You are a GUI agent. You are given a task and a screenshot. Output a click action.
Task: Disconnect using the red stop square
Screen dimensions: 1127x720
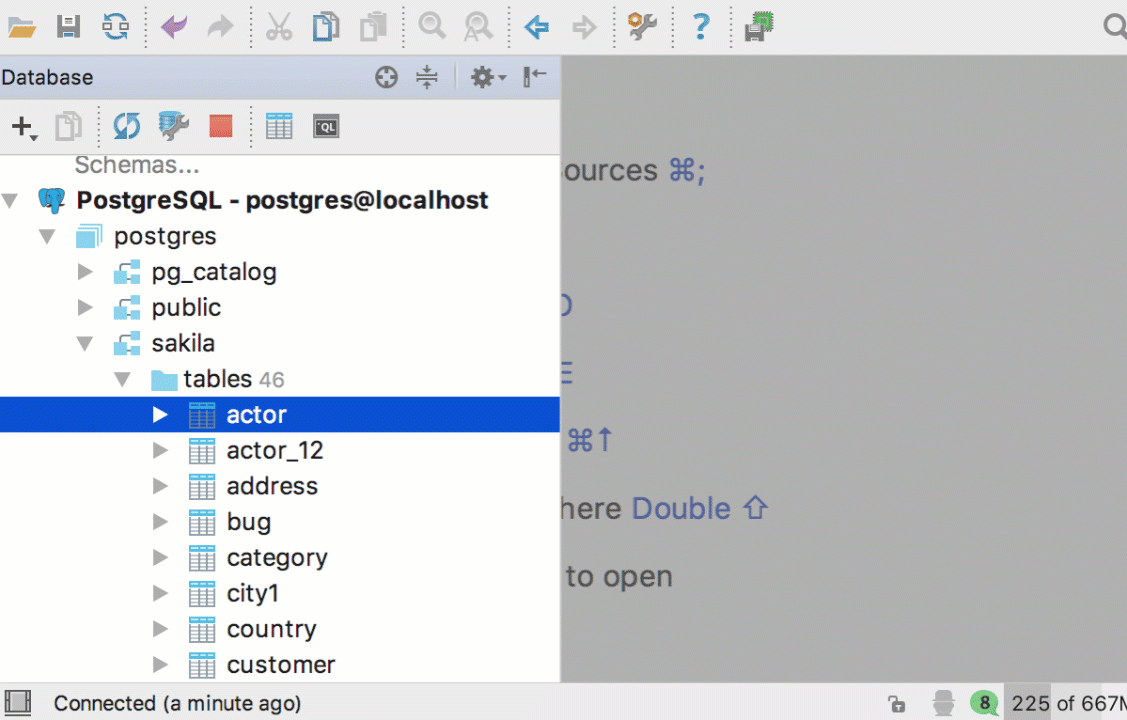(x=221, y=126)
